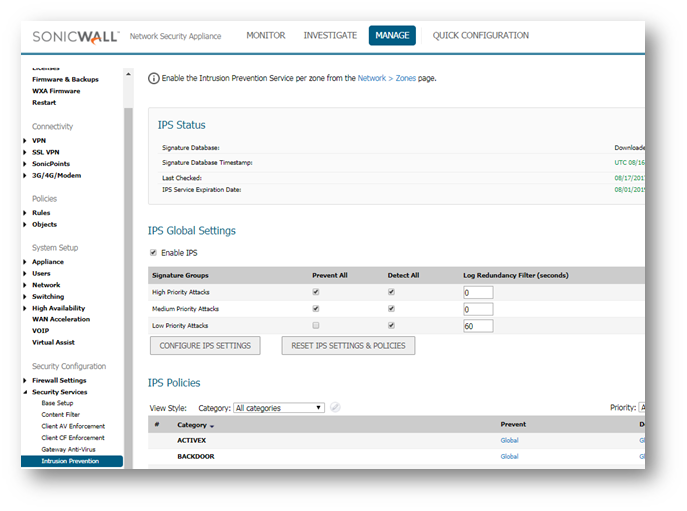Check Prevent All for Low Priority Attacks

pos(316,325)
